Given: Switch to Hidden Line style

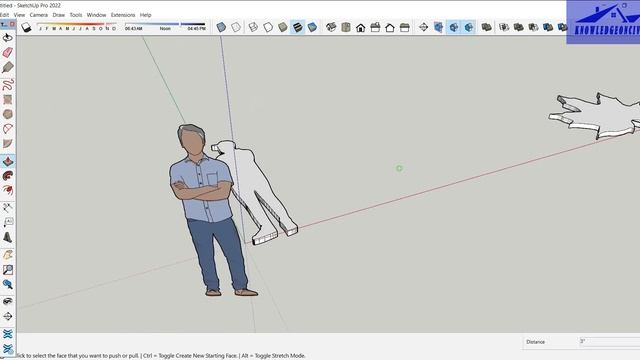Looking at the screenshot, I should pyautogui.click(x=268, y=27).
